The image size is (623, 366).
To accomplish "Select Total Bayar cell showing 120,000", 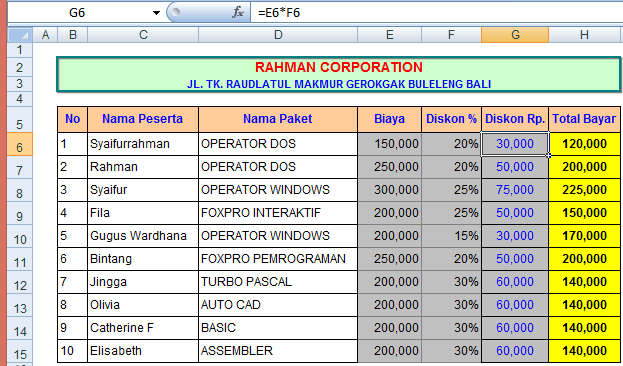I will coord(584,144).
